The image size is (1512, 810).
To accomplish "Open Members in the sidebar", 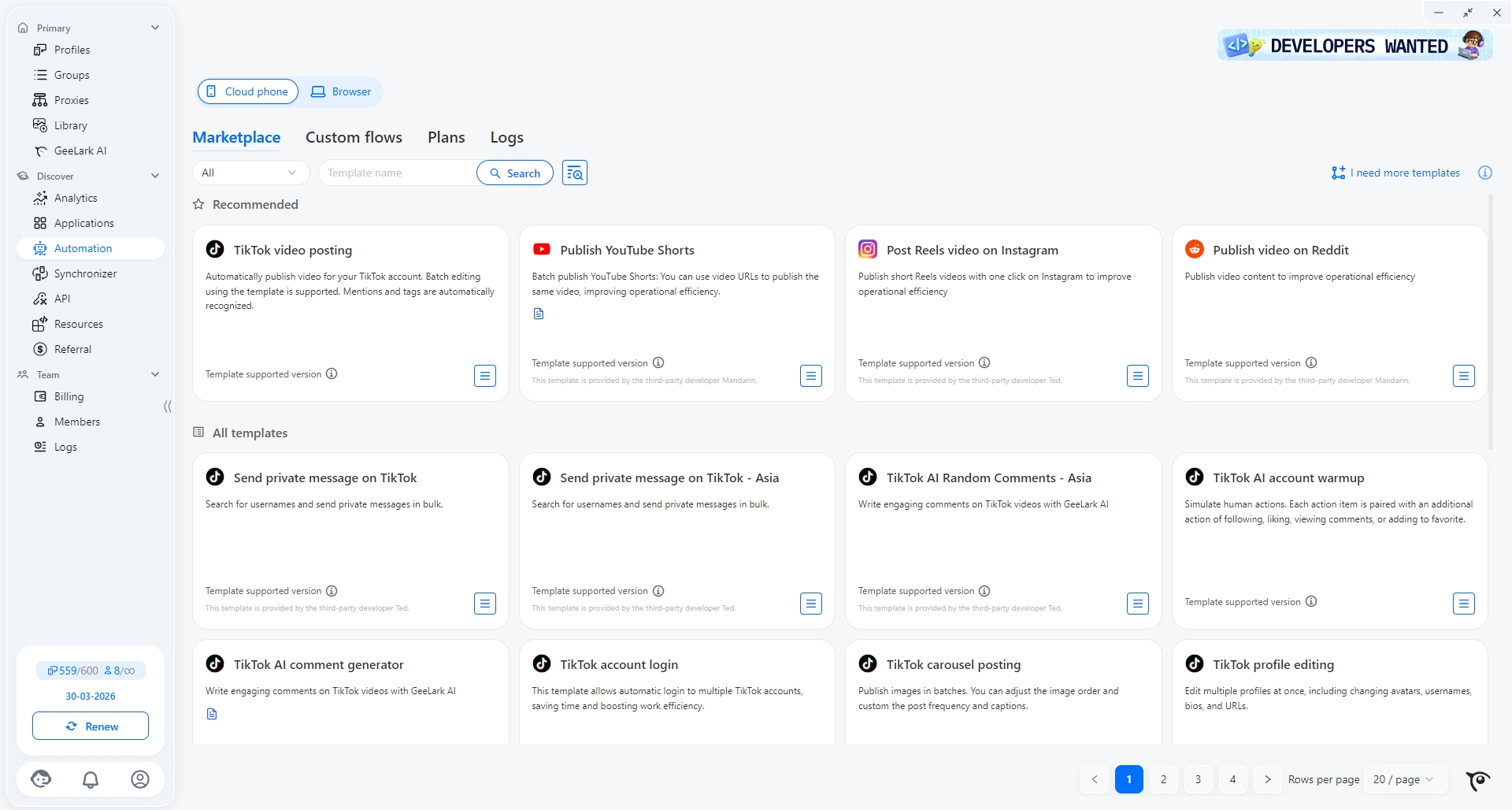I will pos(91,422).
